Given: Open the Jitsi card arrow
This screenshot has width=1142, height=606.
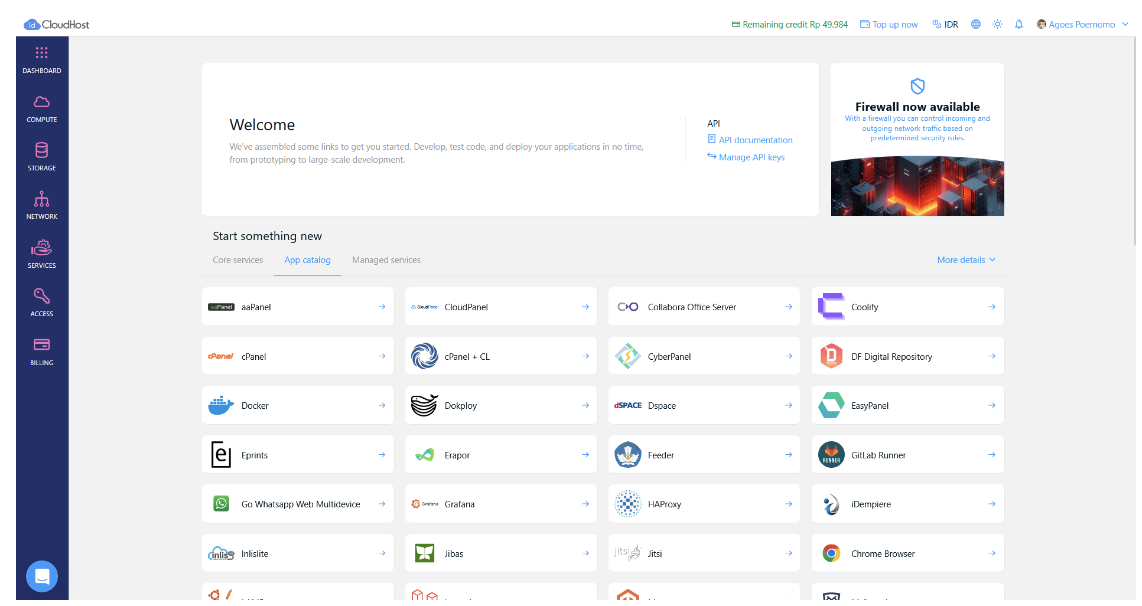Looking at the screenshot, I should [x=788, y=554].
